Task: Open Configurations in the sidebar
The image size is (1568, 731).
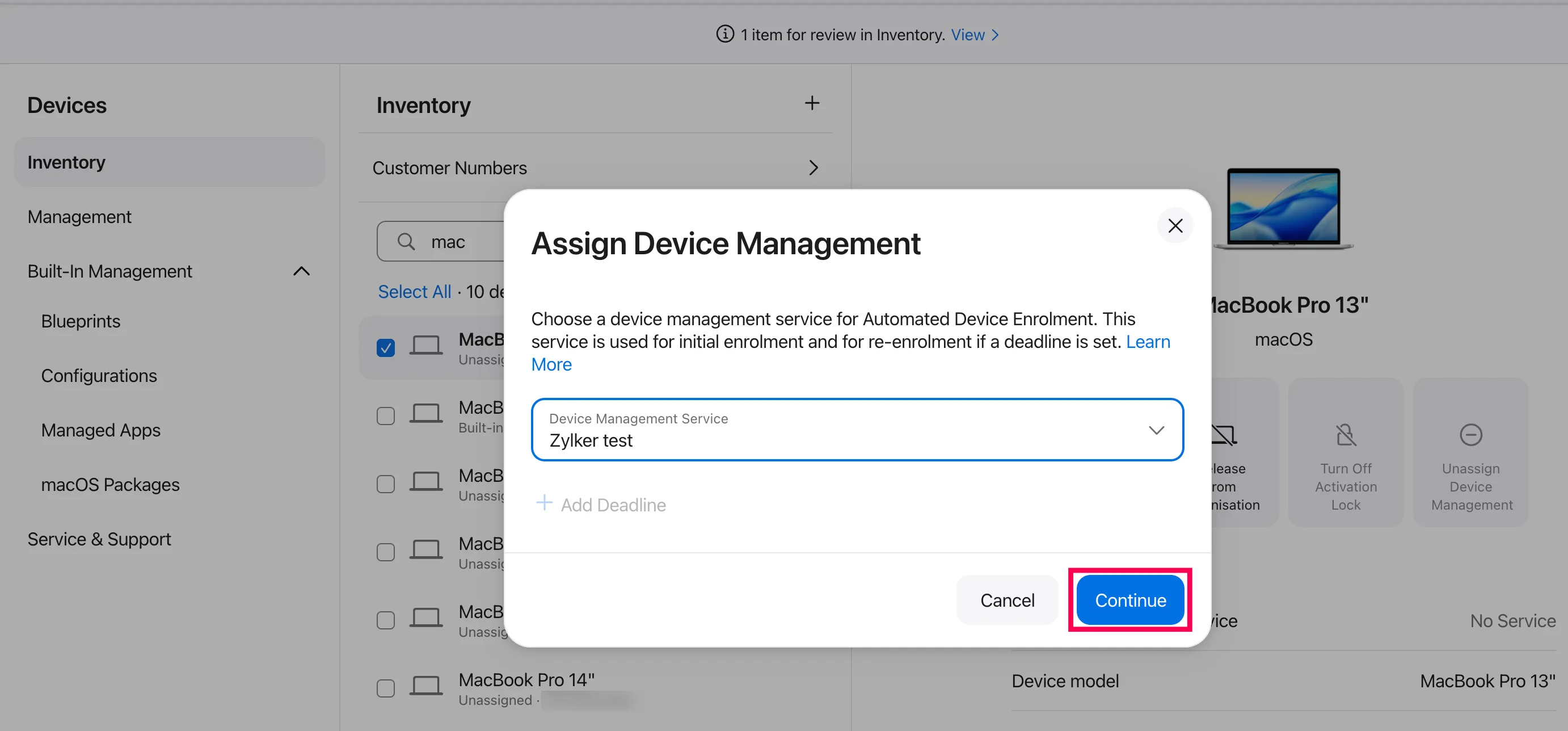Action: click(99, 376)
